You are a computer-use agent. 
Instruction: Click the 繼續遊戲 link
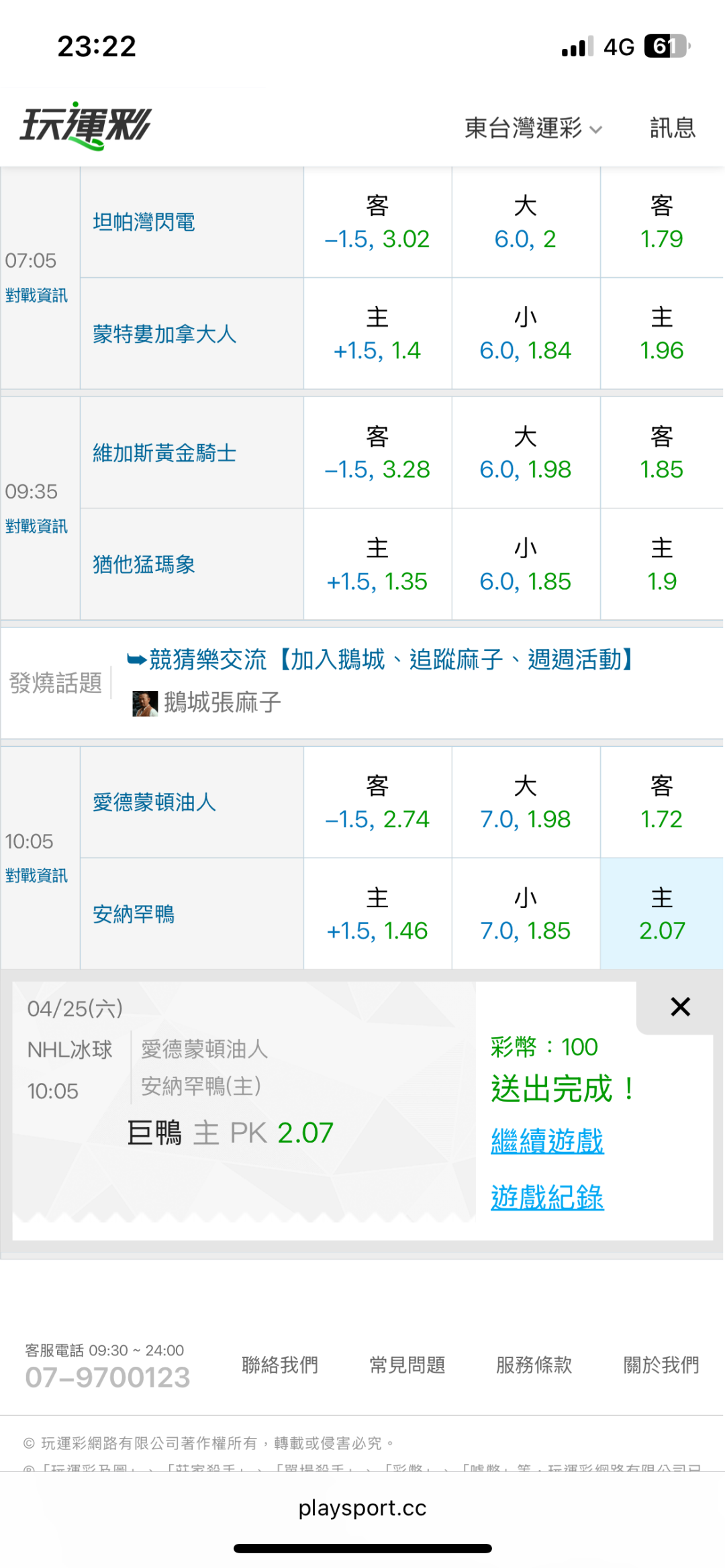547,1141
